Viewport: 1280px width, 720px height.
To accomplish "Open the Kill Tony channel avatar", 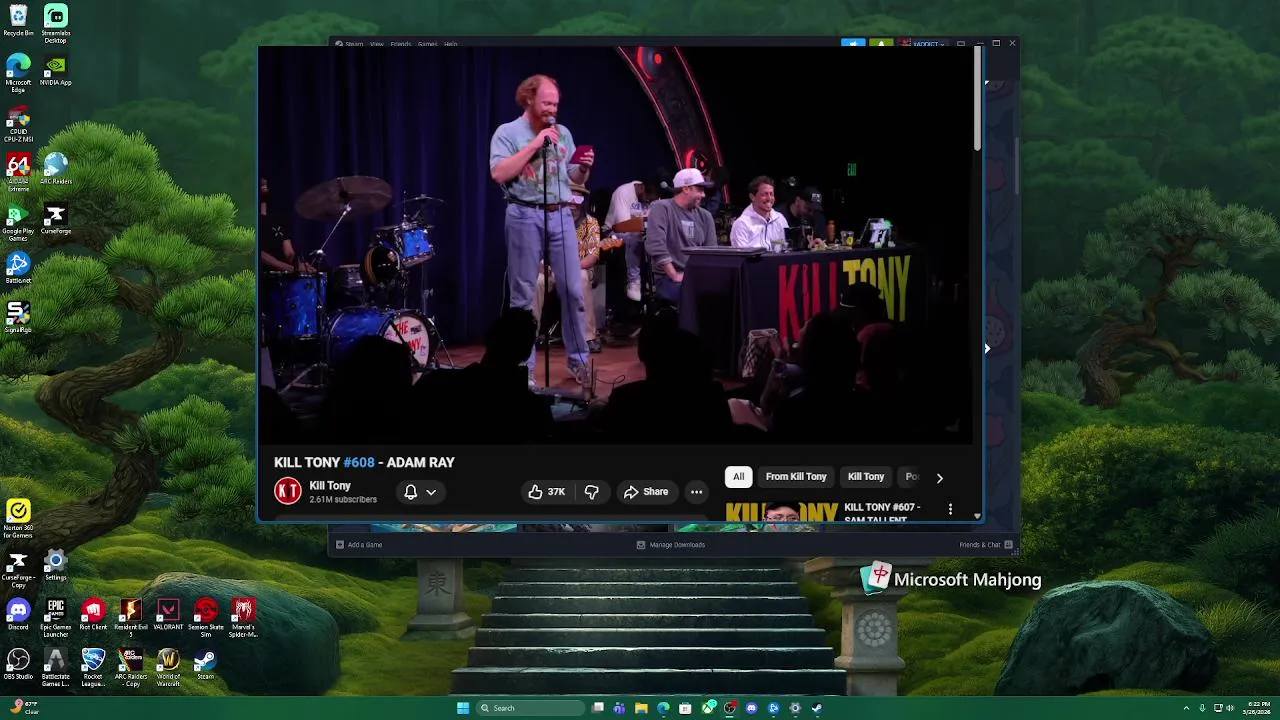I will pos(288,491).
